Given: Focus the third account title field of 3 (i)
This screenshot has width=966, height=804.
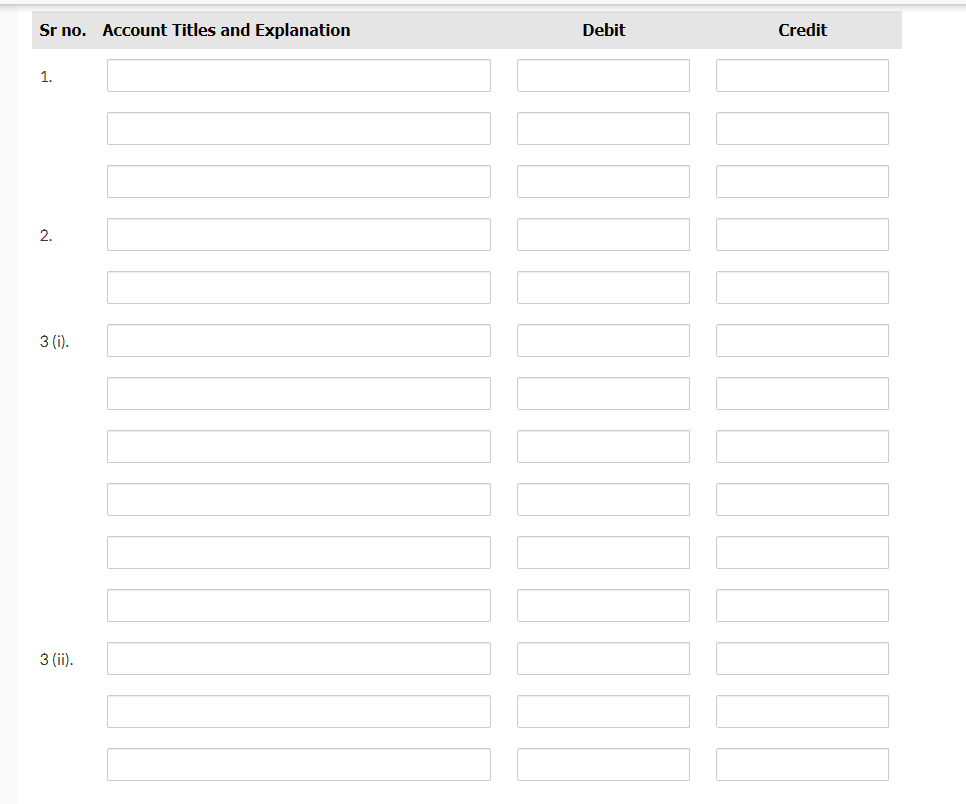Looking at the screenshot, I should (x=299, y=447).
